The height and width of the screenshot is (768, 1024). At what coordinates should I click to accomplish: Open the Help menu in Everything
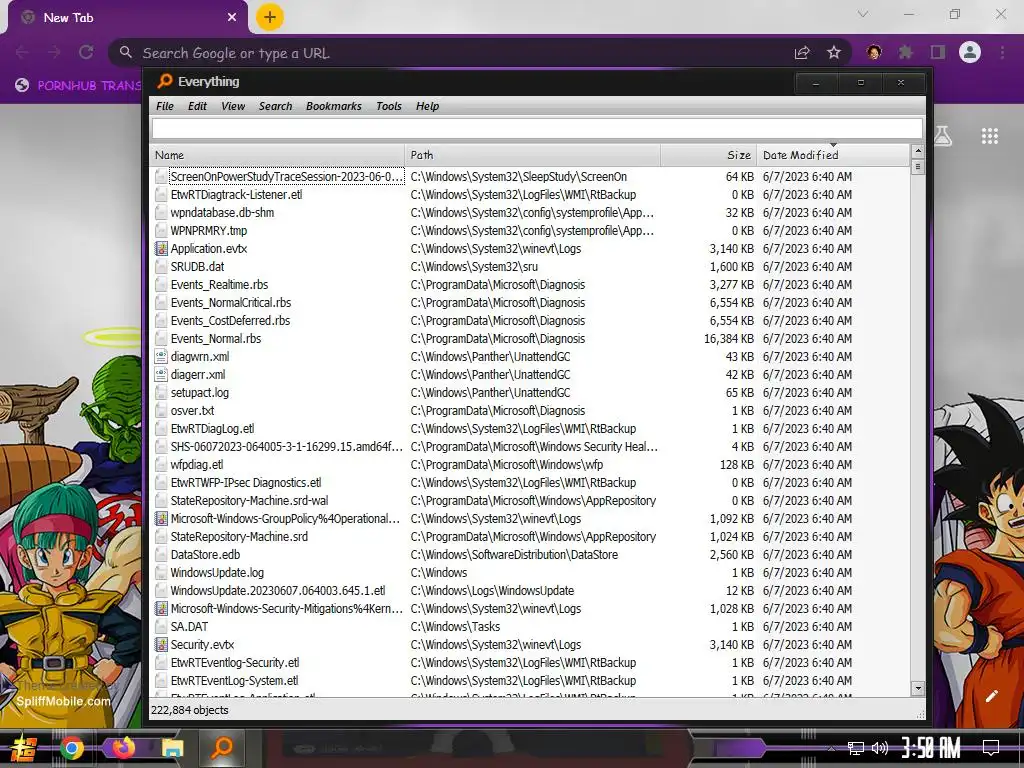point(427,106)
